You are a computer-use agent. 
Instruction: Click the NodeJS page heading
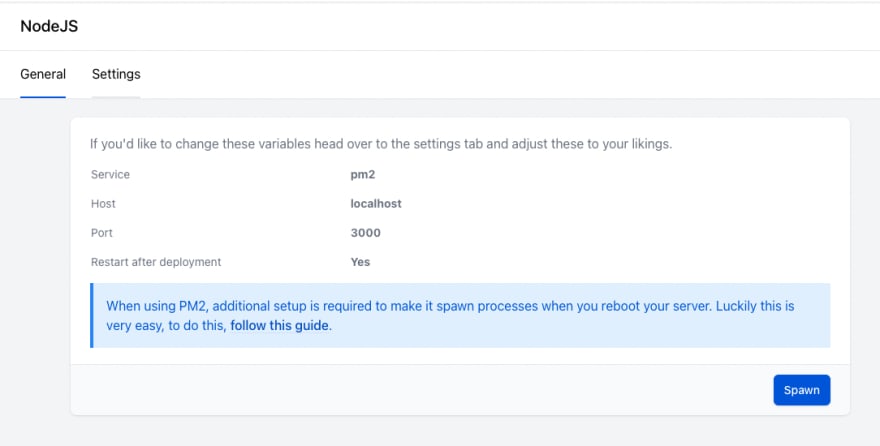pos(49,26)
